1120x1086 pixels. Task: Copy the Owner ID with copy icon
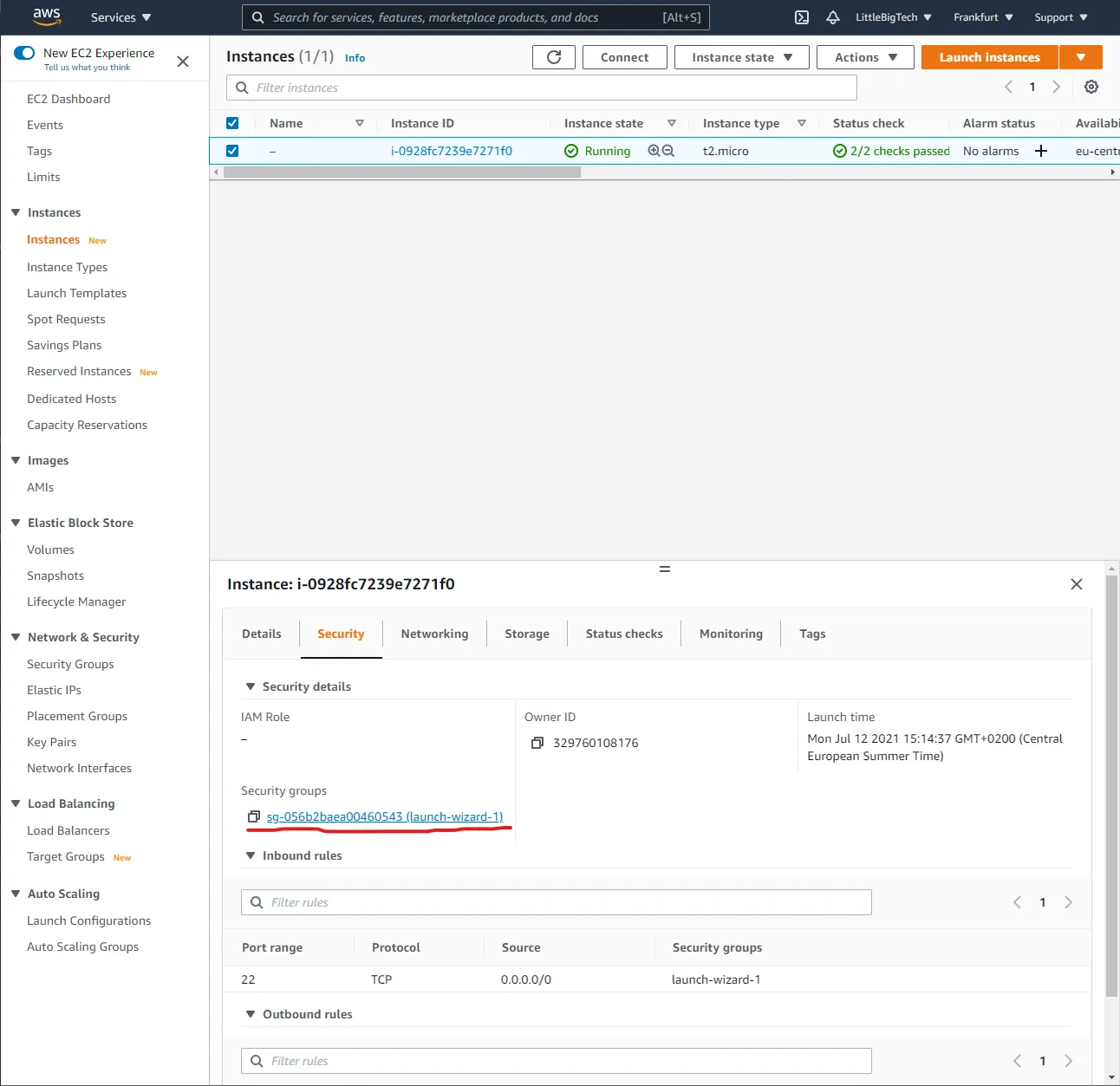pos(537,743)
